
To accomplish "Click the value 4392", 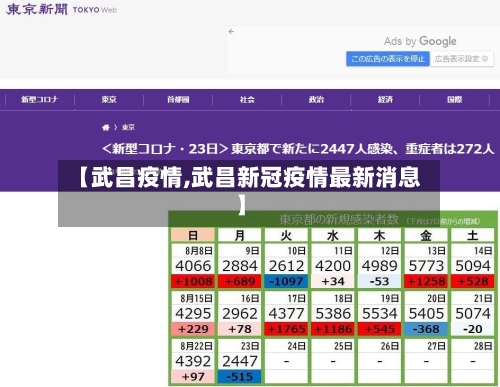I will point(193,361).
